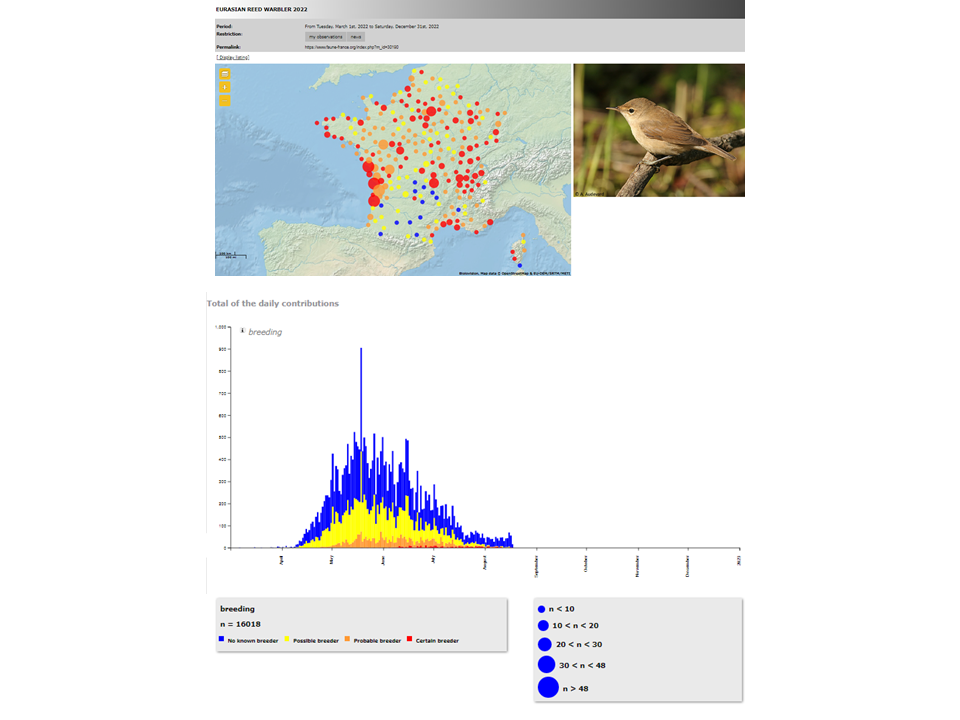
Task: Zoom in on the France map
Action: pyautogui.click(x=225, y=87)
